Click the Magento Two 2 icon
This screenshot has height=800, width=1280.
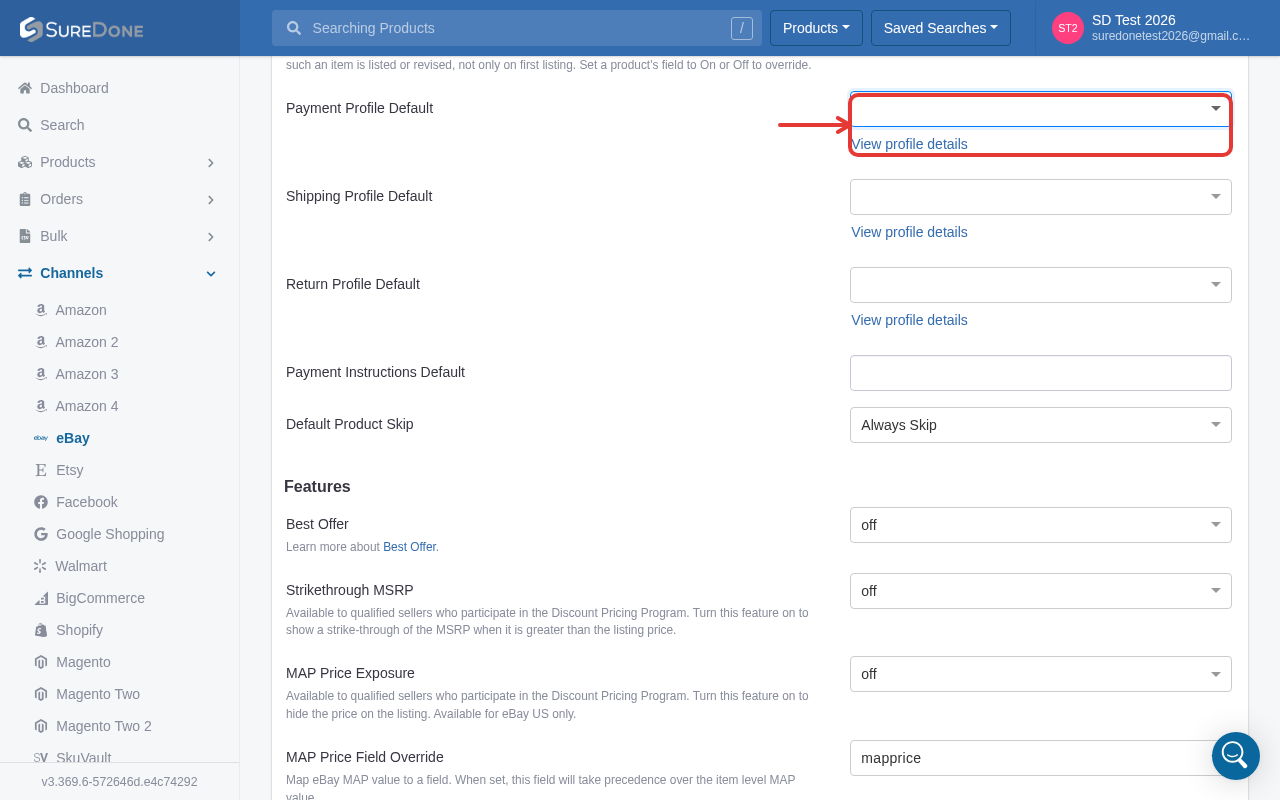[41, 726]
